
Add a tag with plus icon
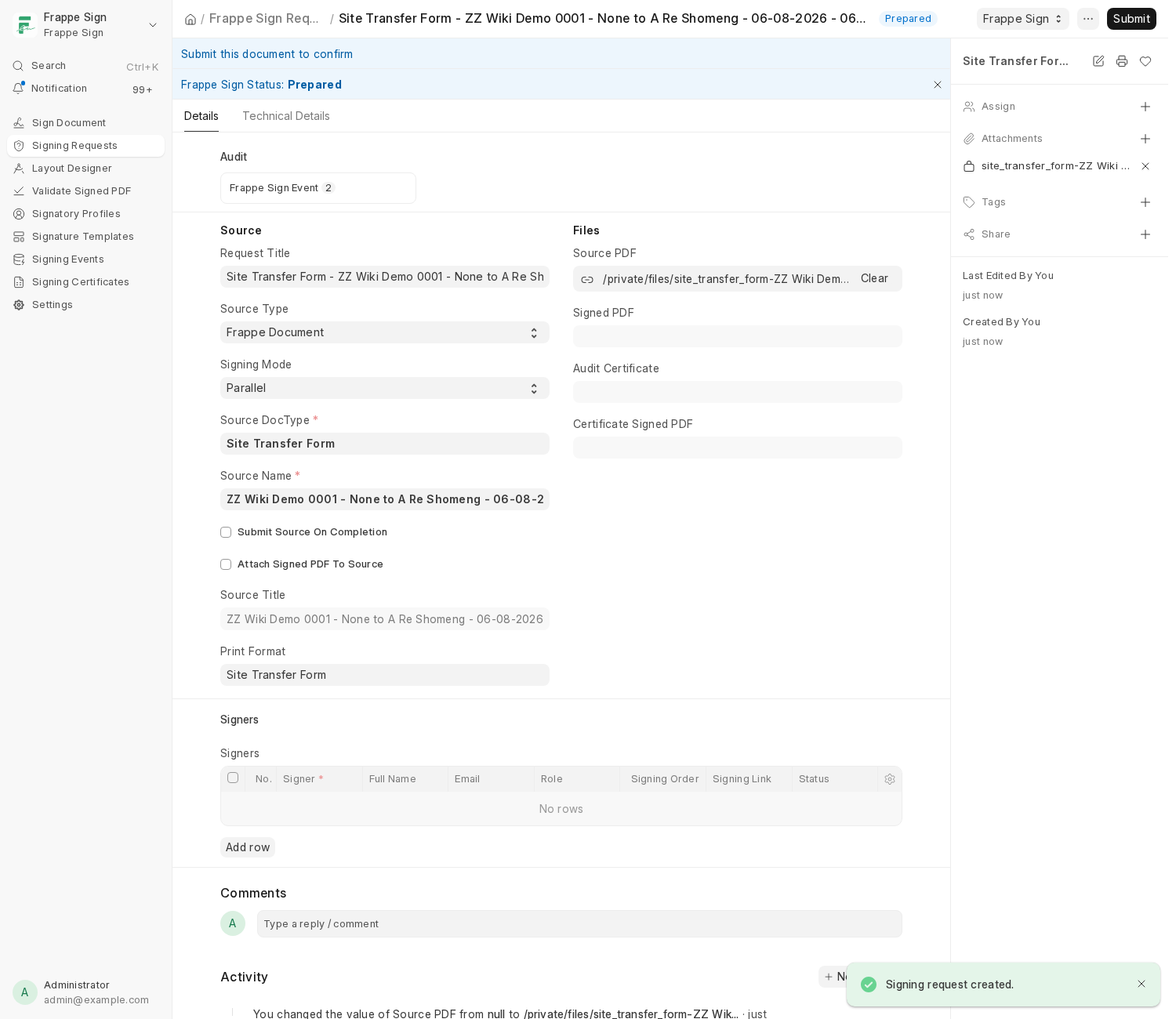(x=1145, y=202)
